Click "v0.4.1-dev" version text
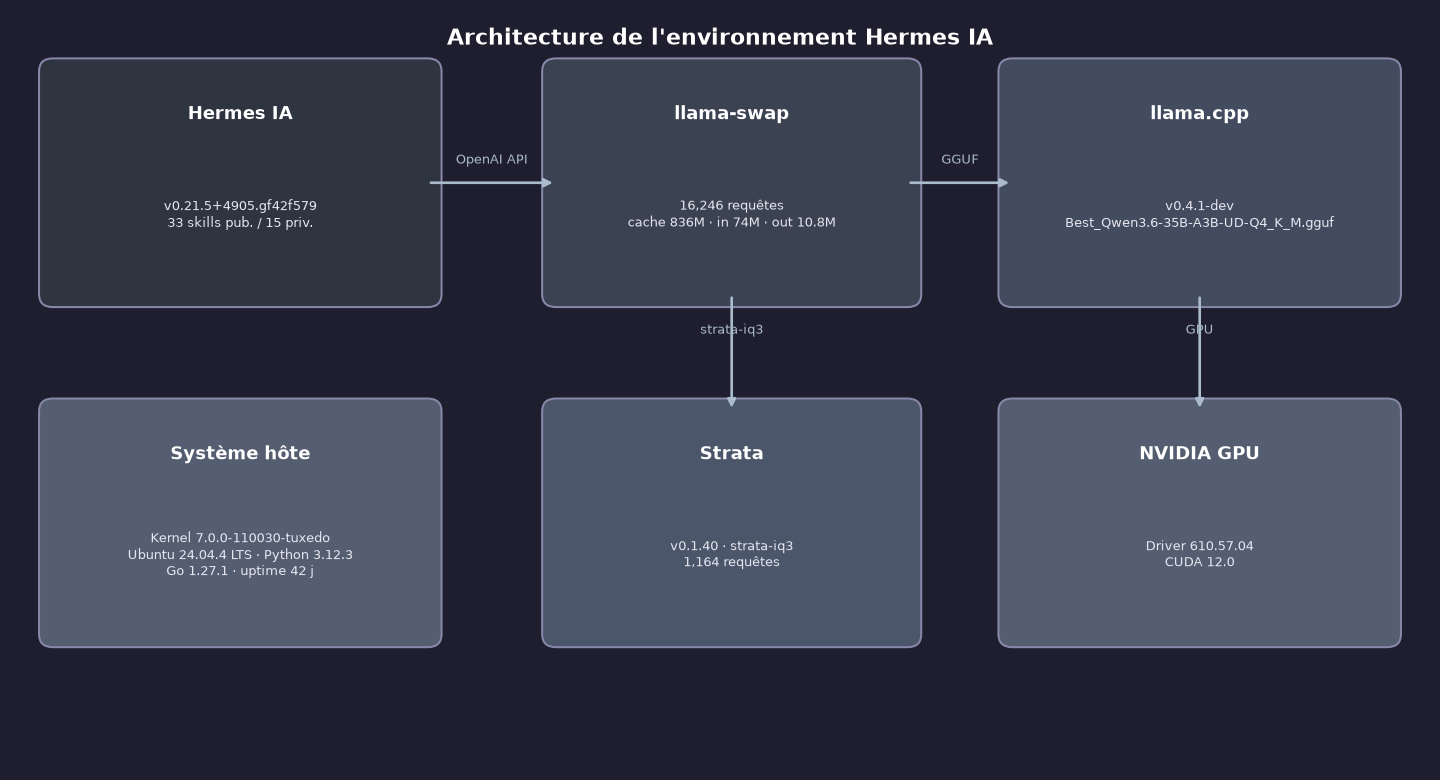 coord(1199,206)
